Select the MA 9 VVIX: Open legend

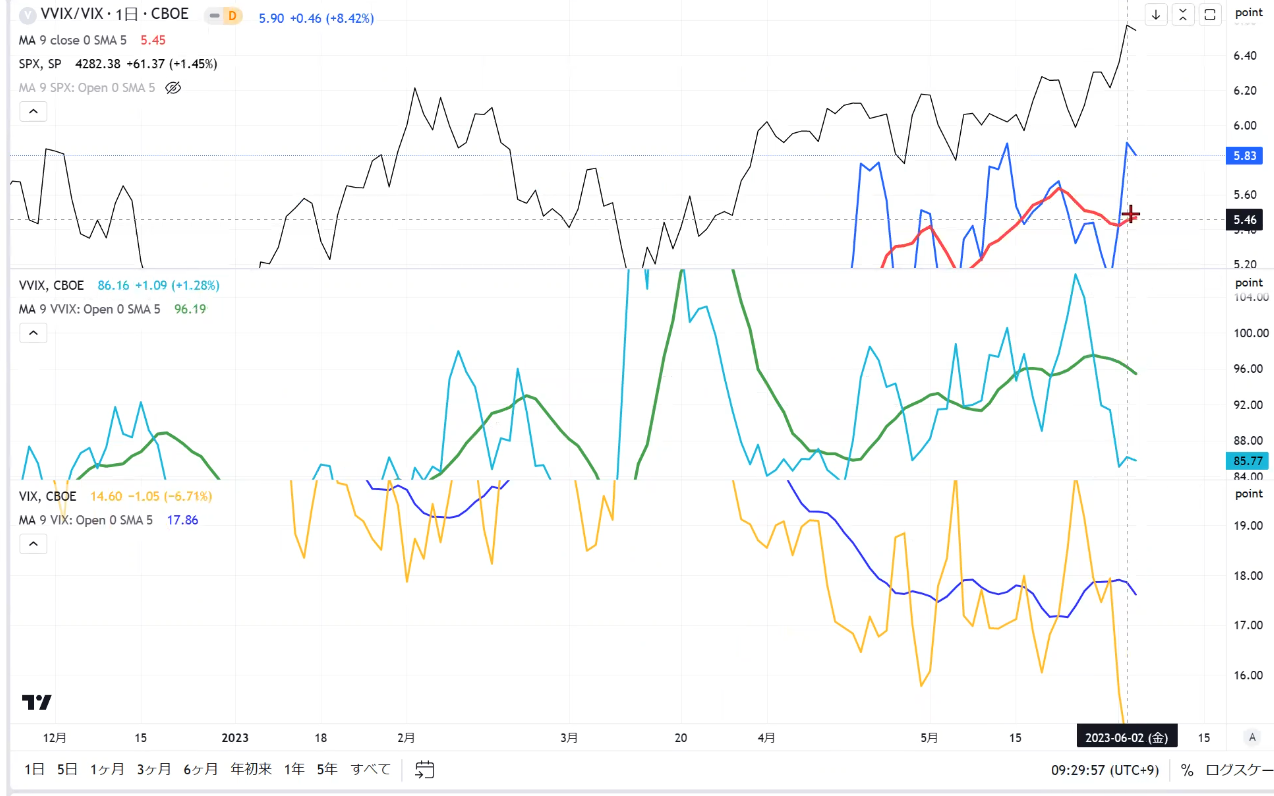point(90,309)
